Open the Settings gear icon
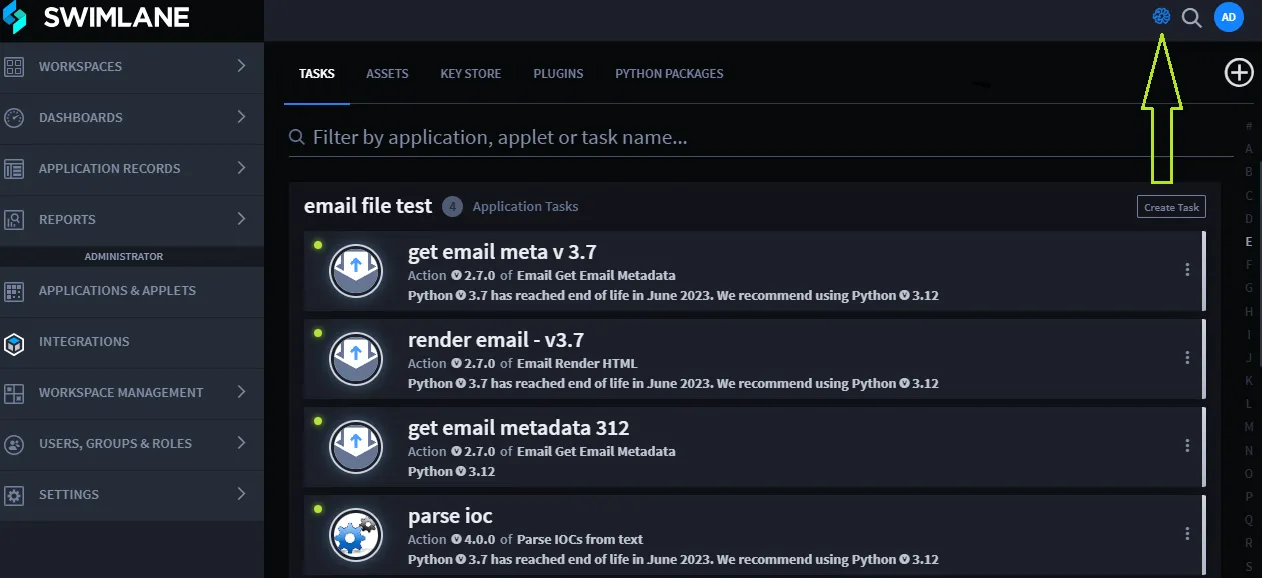Viewport: 1262px width, 578px height. click(x=14, y=495)
